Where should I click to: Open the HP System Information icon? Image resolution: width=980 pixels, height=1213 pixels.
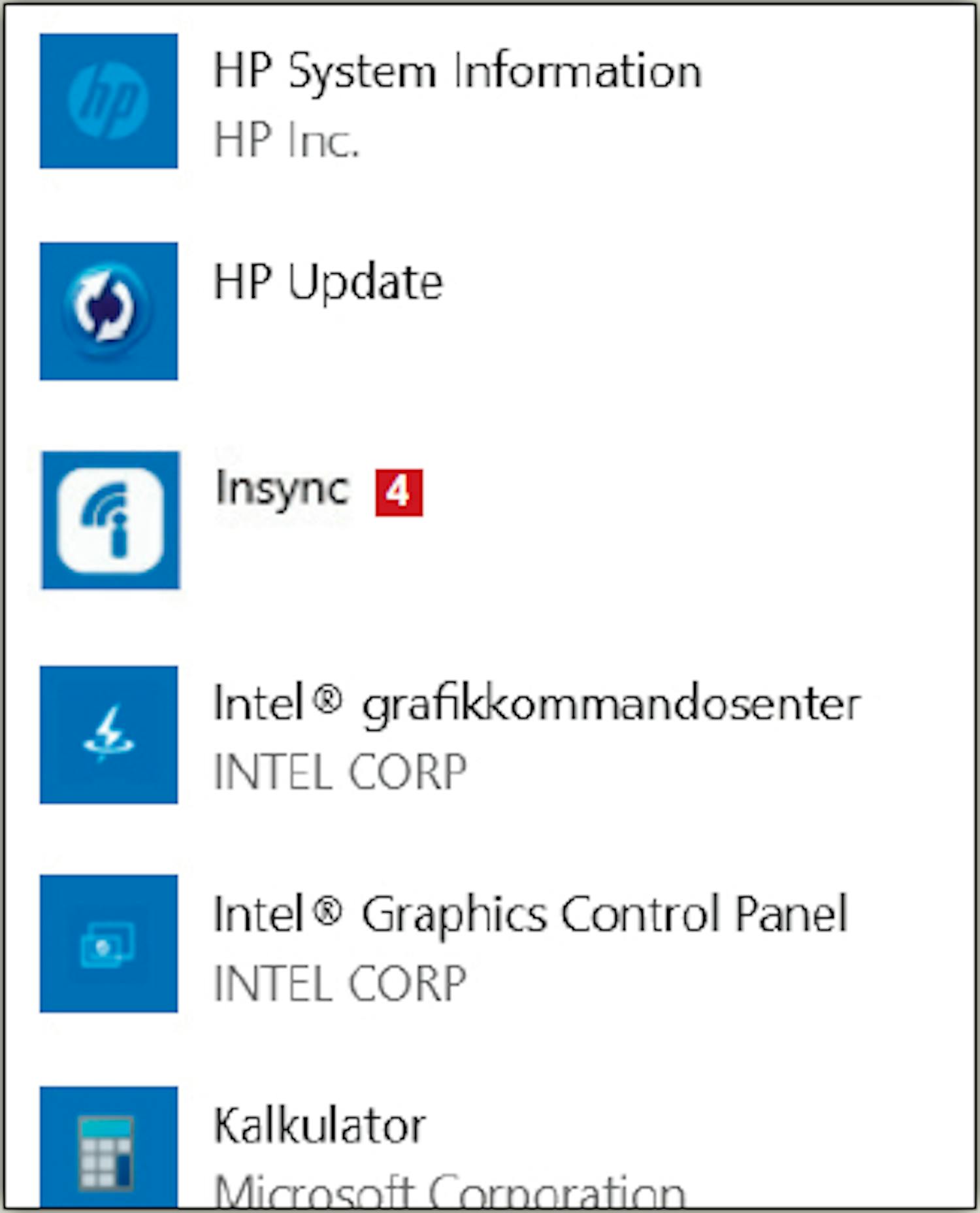[x=108, y=101]
